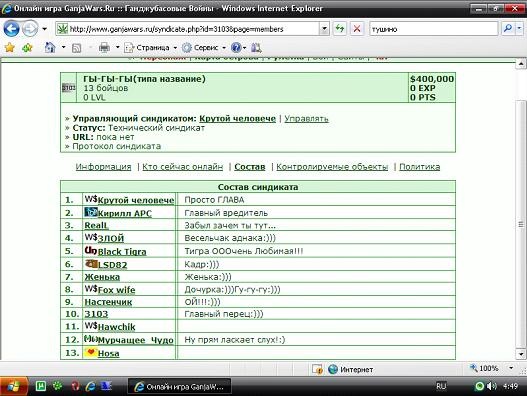
Task: Expand the Help icon dropdown arrow
Action: (244, 48)
